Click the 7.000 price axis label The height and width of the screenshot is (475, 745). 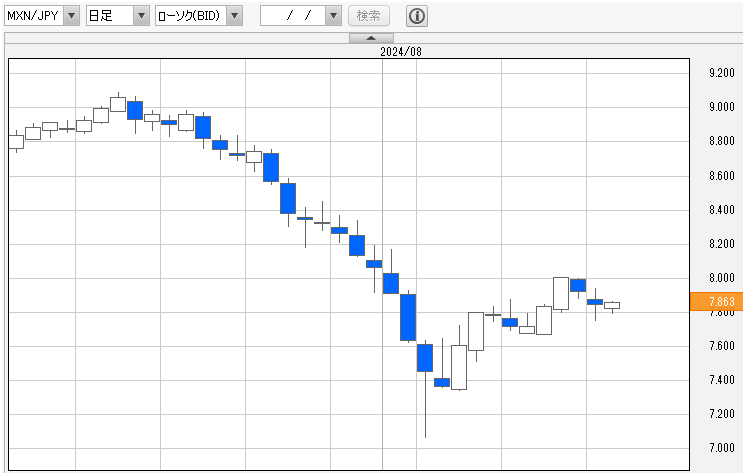(722, 448)
